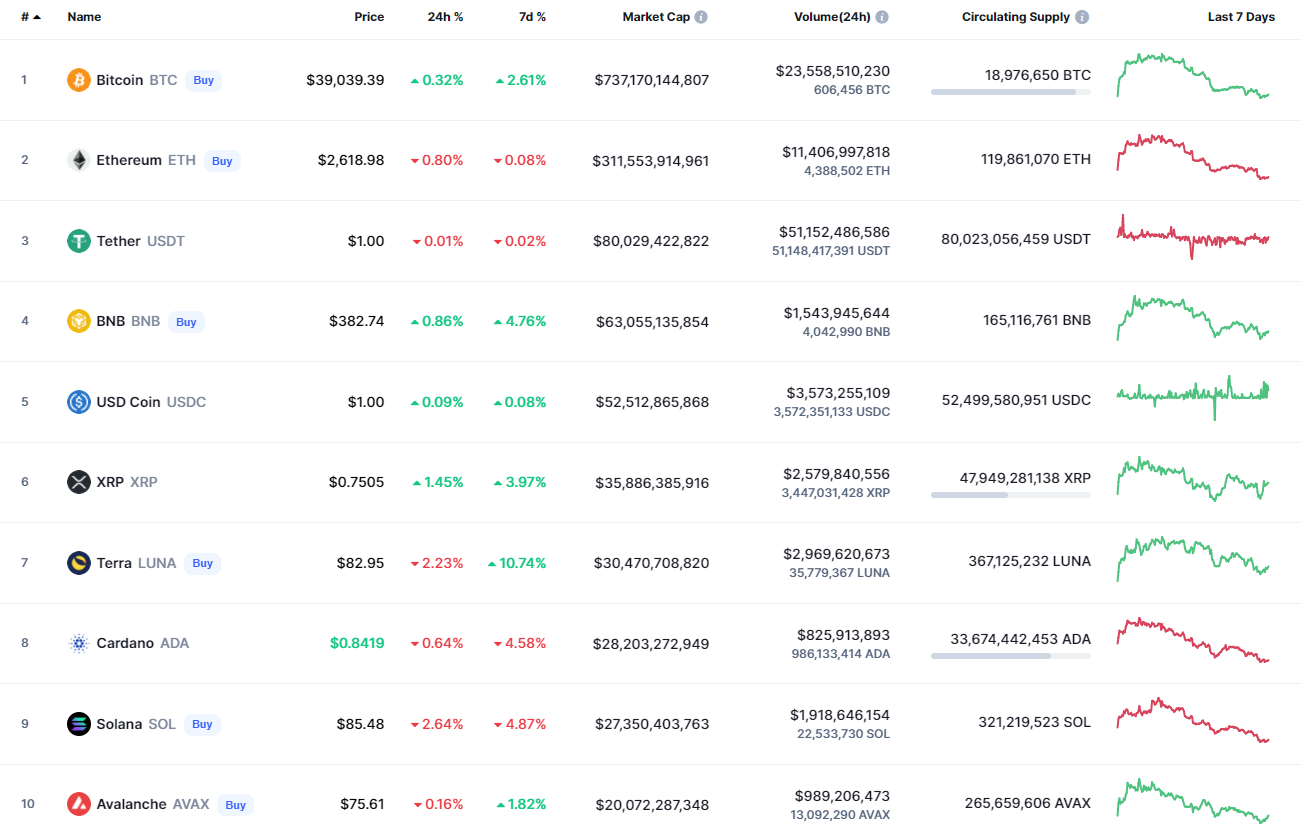Click the Buy button next to Avalanche
Viewport: 1301px width, 837px height.
click(236, 805)
